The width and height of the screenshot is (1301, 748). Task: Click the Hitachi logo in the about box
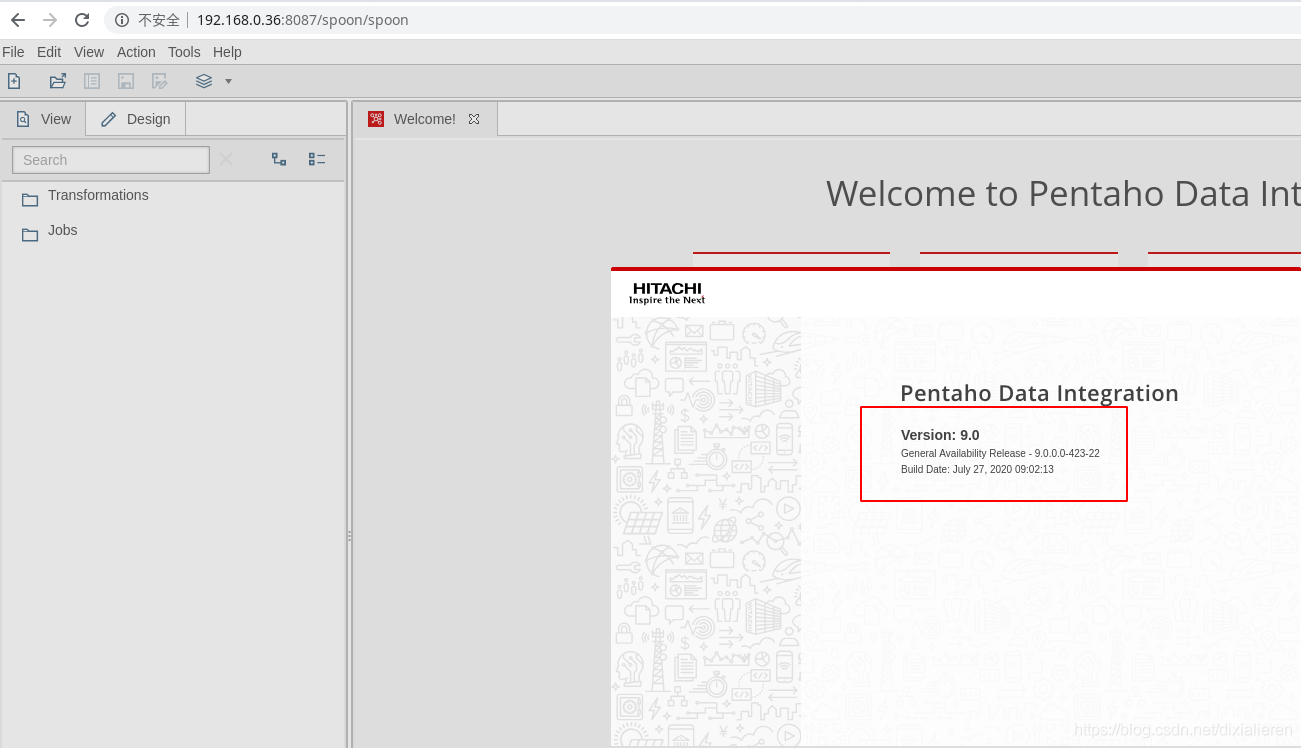pos(667,293)
